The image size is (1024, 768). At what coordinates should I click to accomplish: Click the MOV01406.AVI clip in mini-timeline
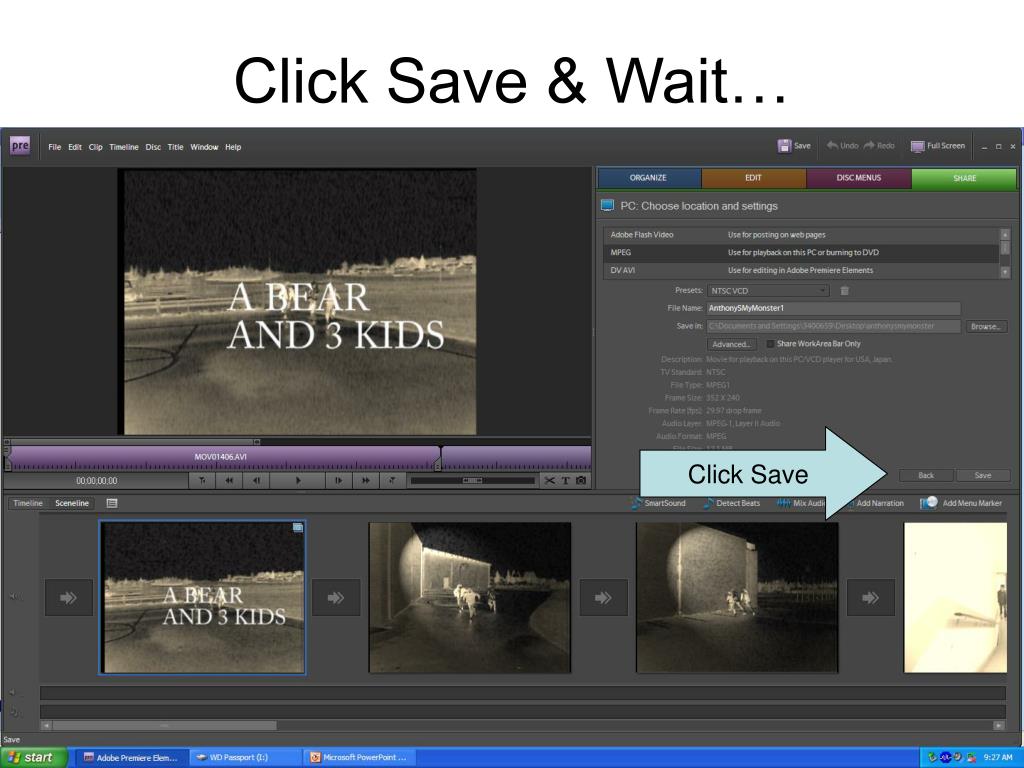(221, 457)
